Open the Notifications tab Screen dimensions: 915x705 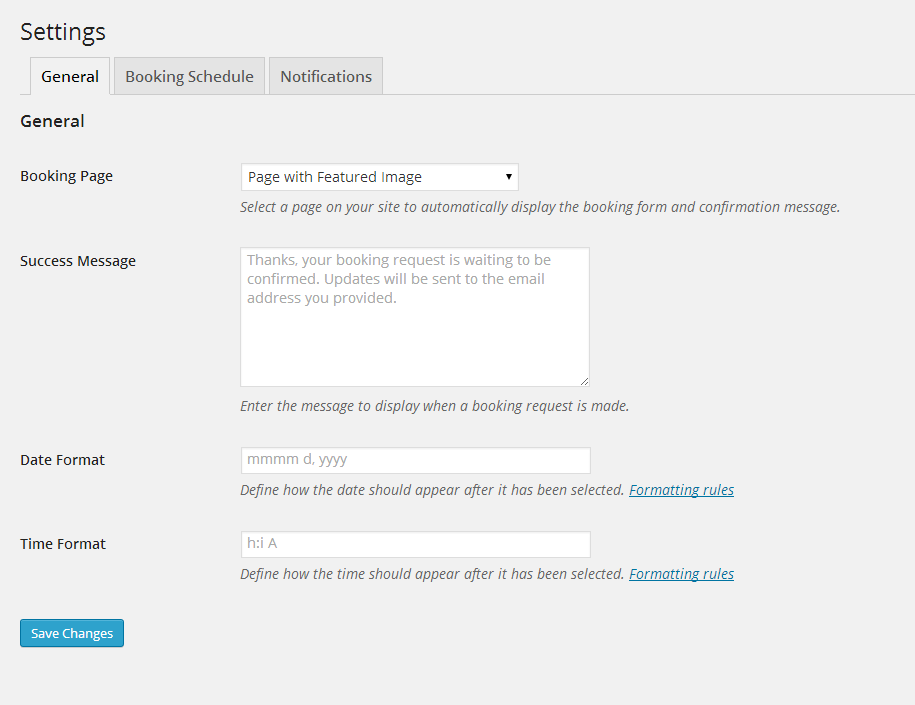(x=325, y=76)
